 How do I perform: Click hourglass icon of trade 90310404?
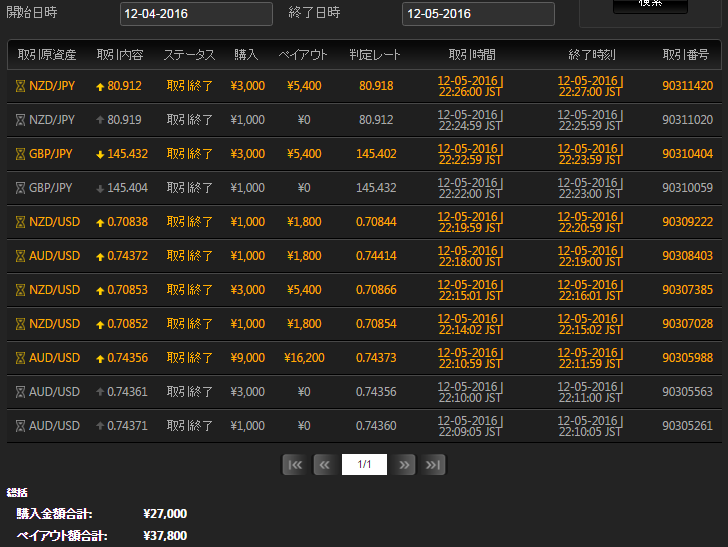click(20, 154)
